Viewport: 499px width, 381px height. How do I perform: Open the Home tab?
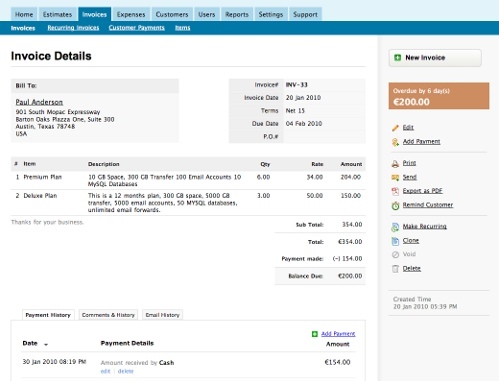(x=24, y=14)
